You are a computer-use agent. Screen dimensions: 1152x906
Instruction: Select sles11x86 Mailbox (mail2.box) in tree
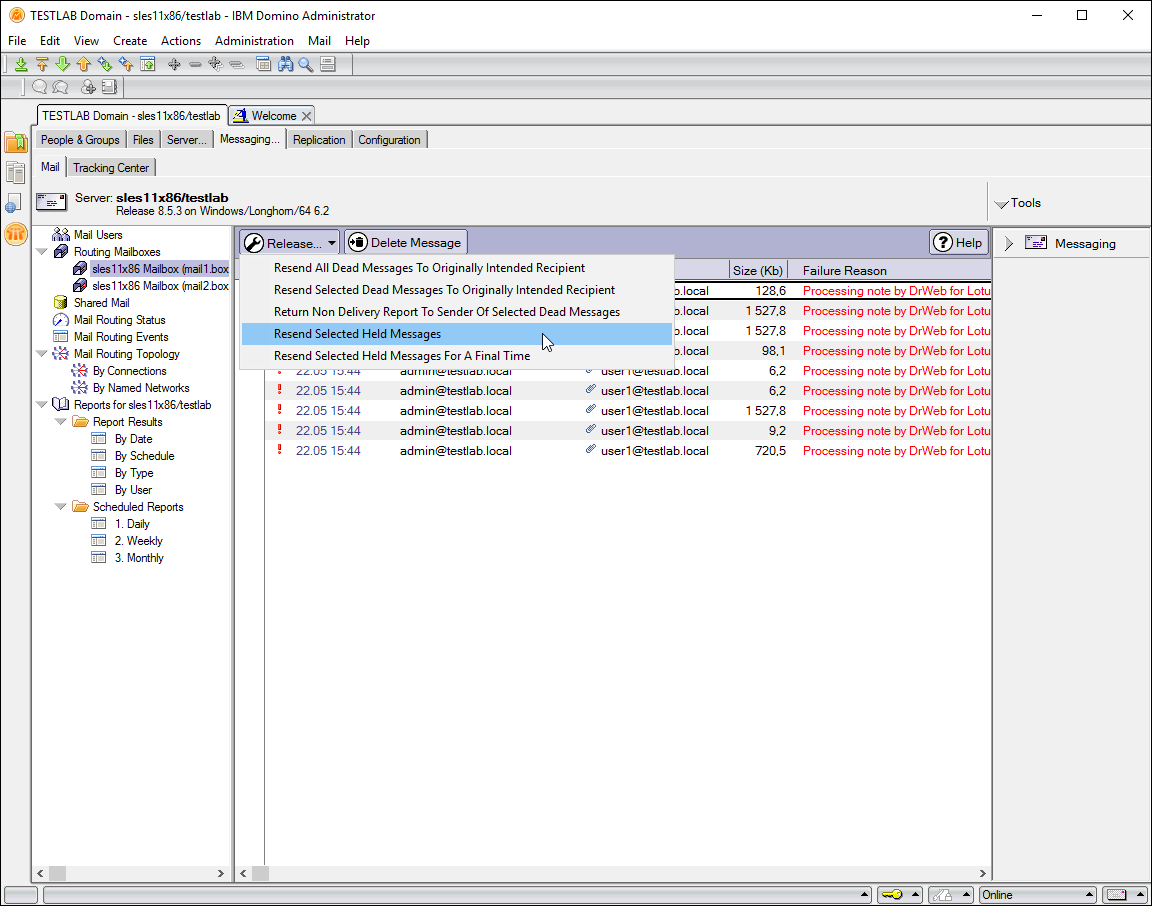pos(159,286)
